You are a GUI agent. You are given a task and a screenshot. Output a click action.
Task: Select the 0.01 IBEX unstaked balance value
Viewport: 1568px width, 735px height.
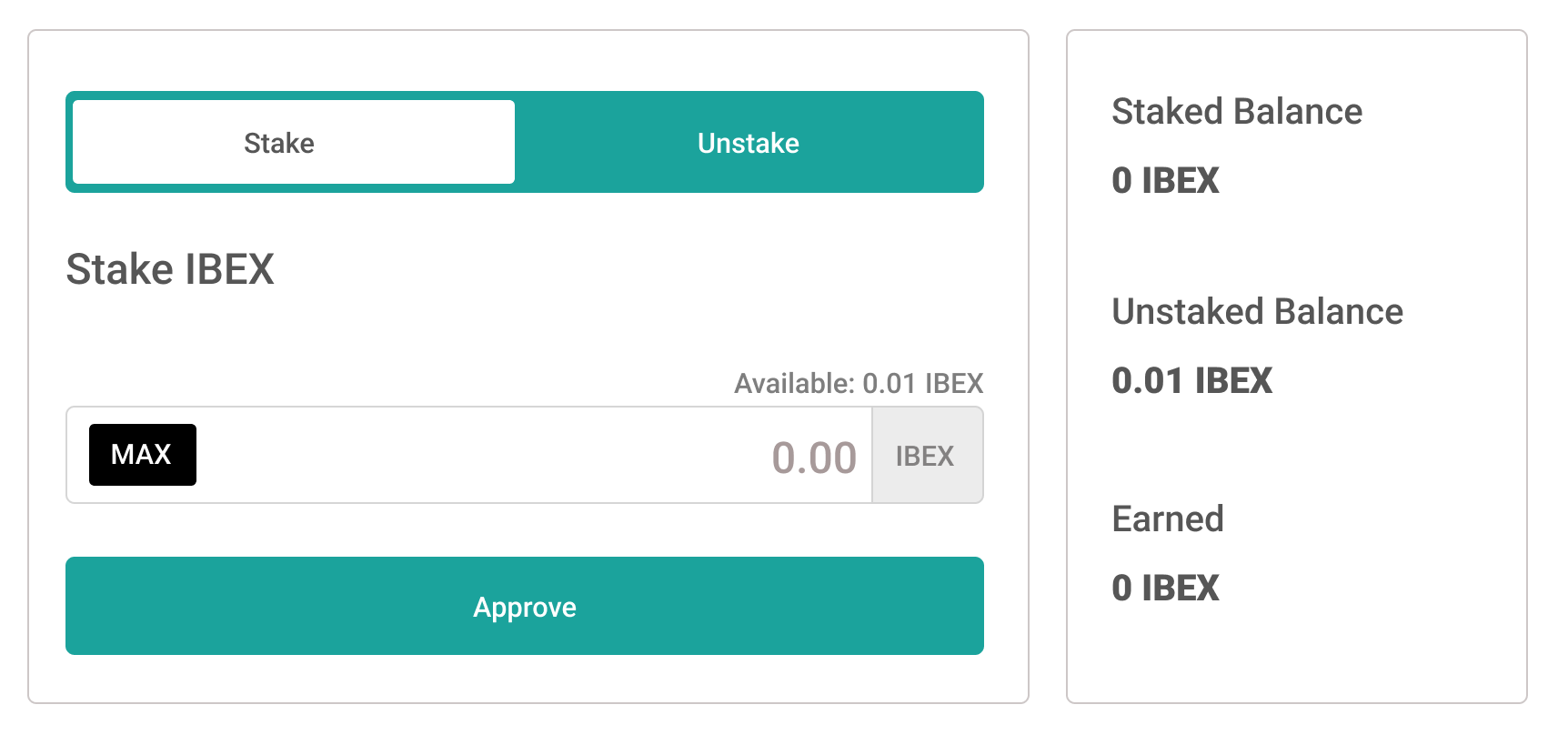1191,380
